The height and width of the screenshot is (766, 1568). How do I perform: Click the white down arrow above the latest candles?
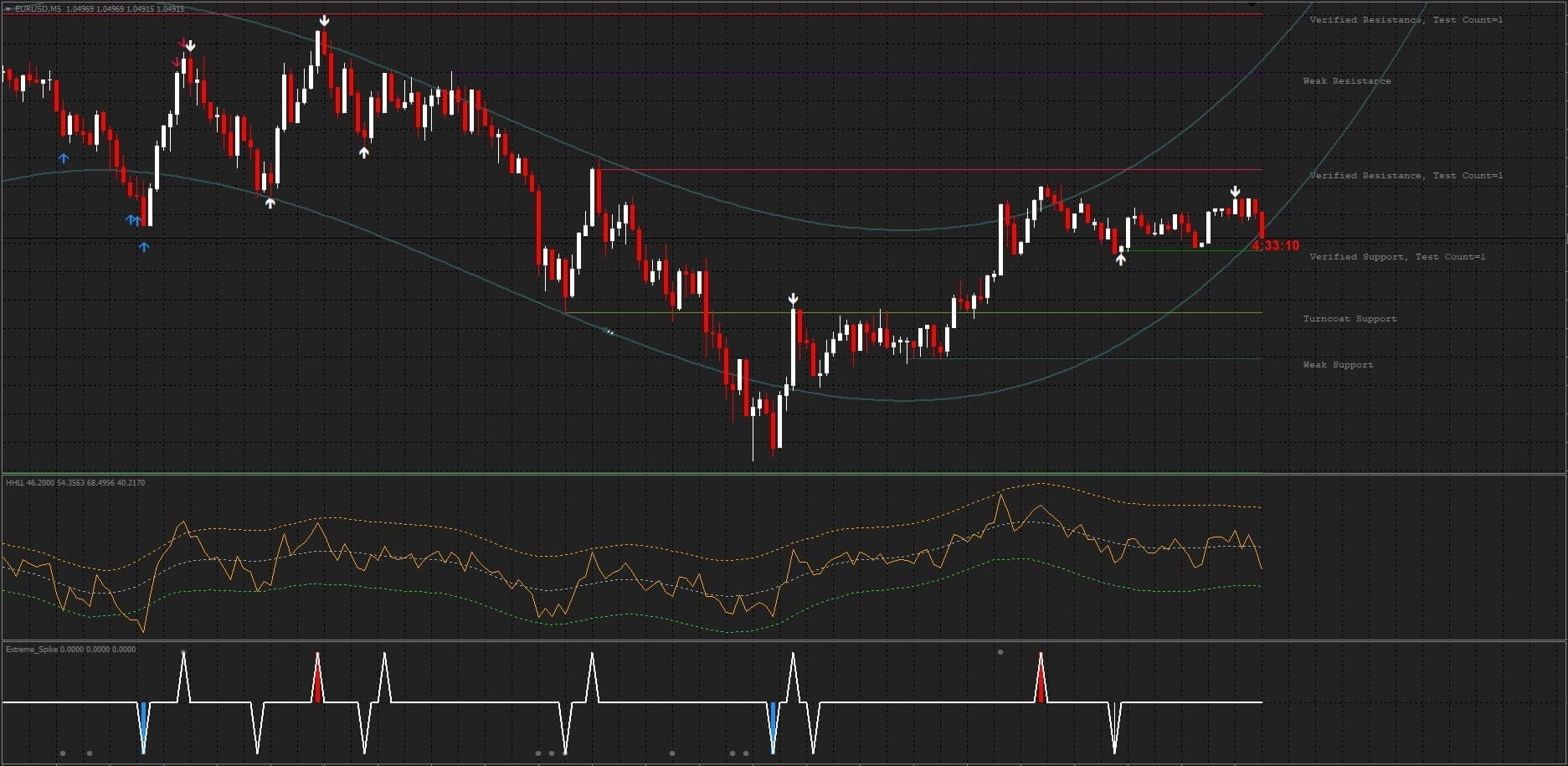1235,192
